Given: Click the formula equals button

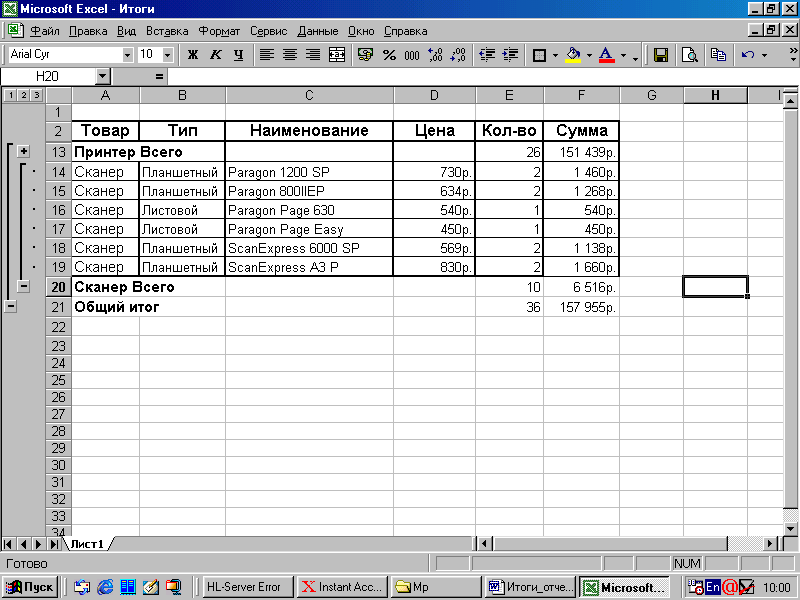Looking at the screenshot, I should click(x=159, y=77).
